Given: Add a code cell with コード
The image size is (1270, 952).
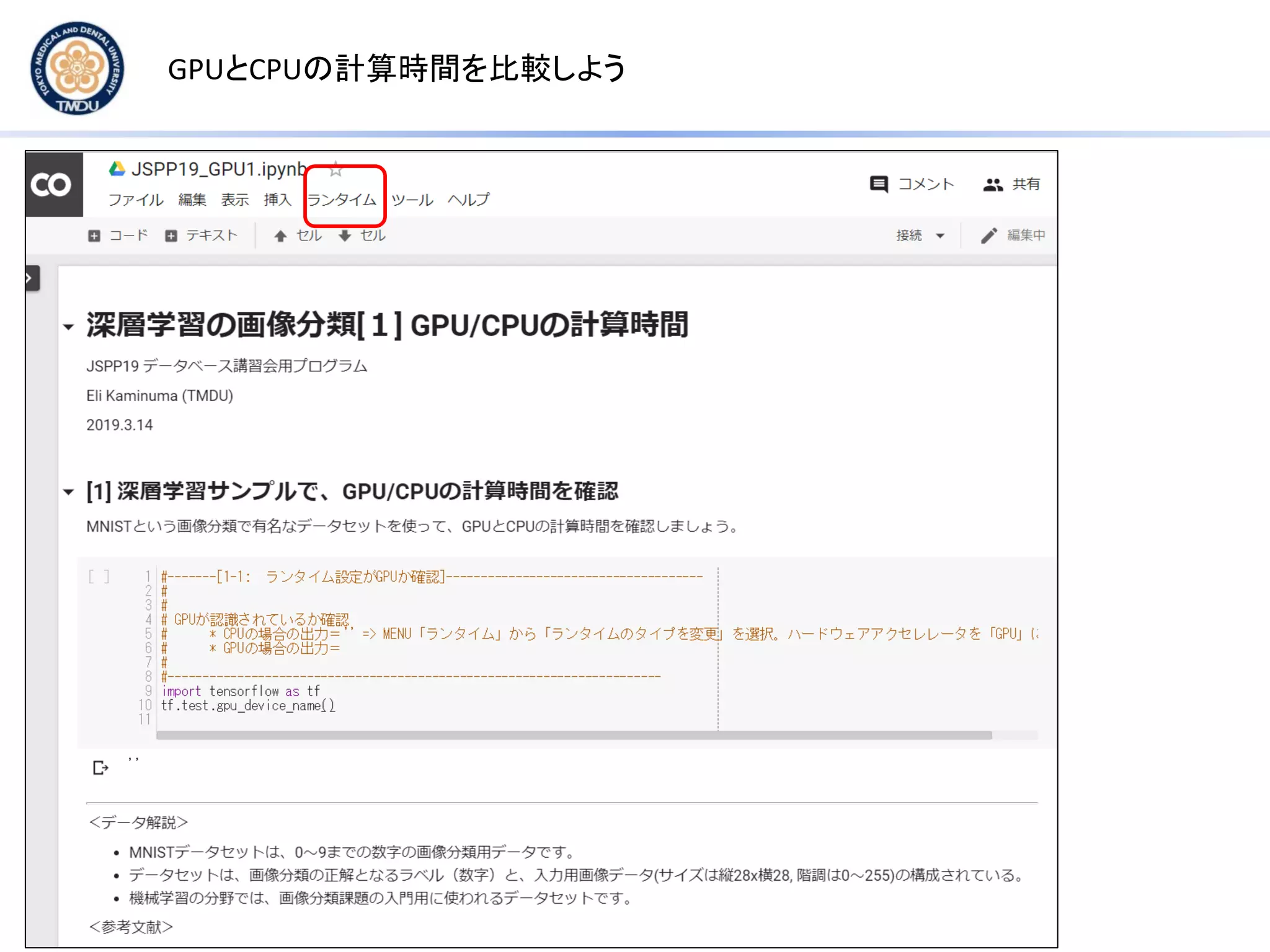Looking at the screenshot, I should pos(118,236).
